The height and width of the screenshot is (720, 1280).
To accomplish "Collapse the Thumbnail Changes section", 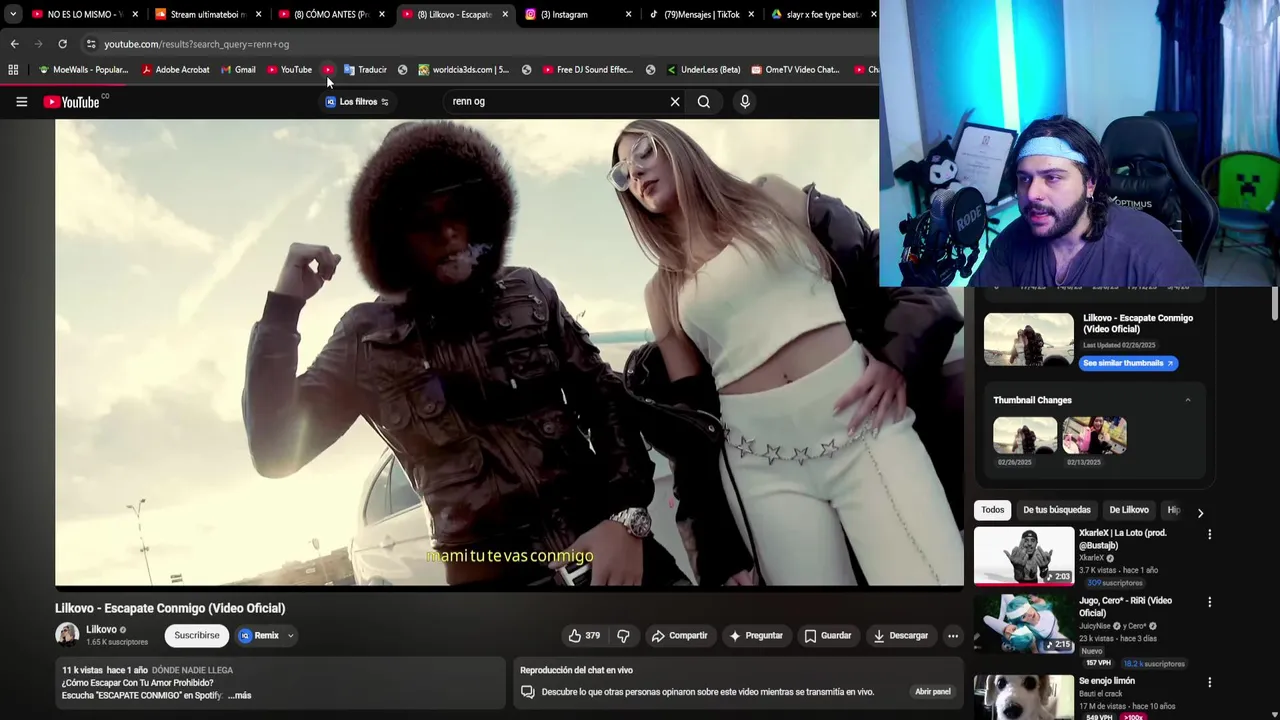I will 1187,400.
